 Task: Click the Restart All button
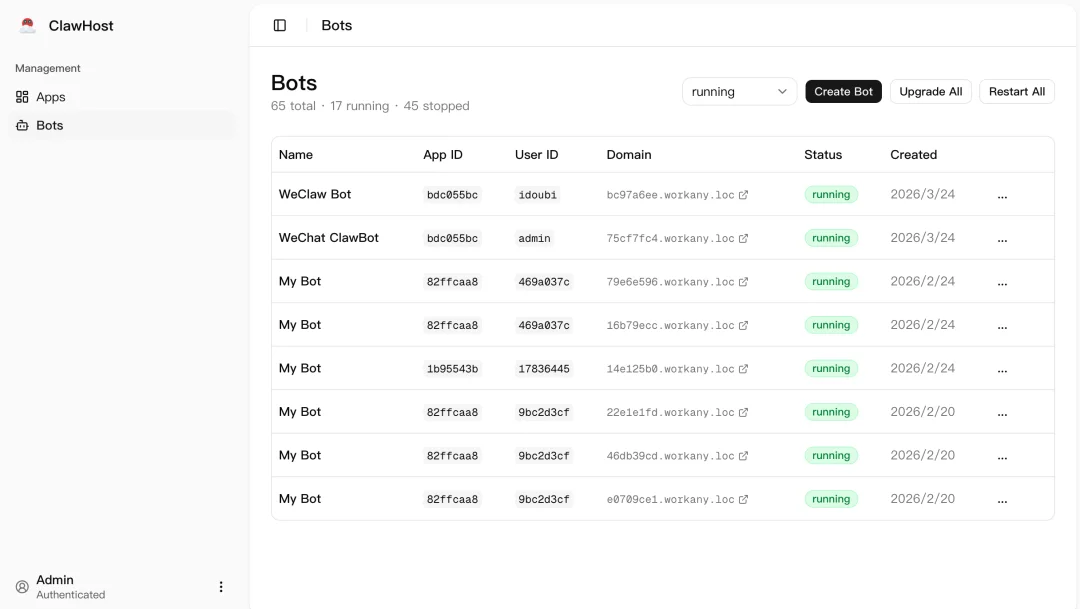(1016, 91)
